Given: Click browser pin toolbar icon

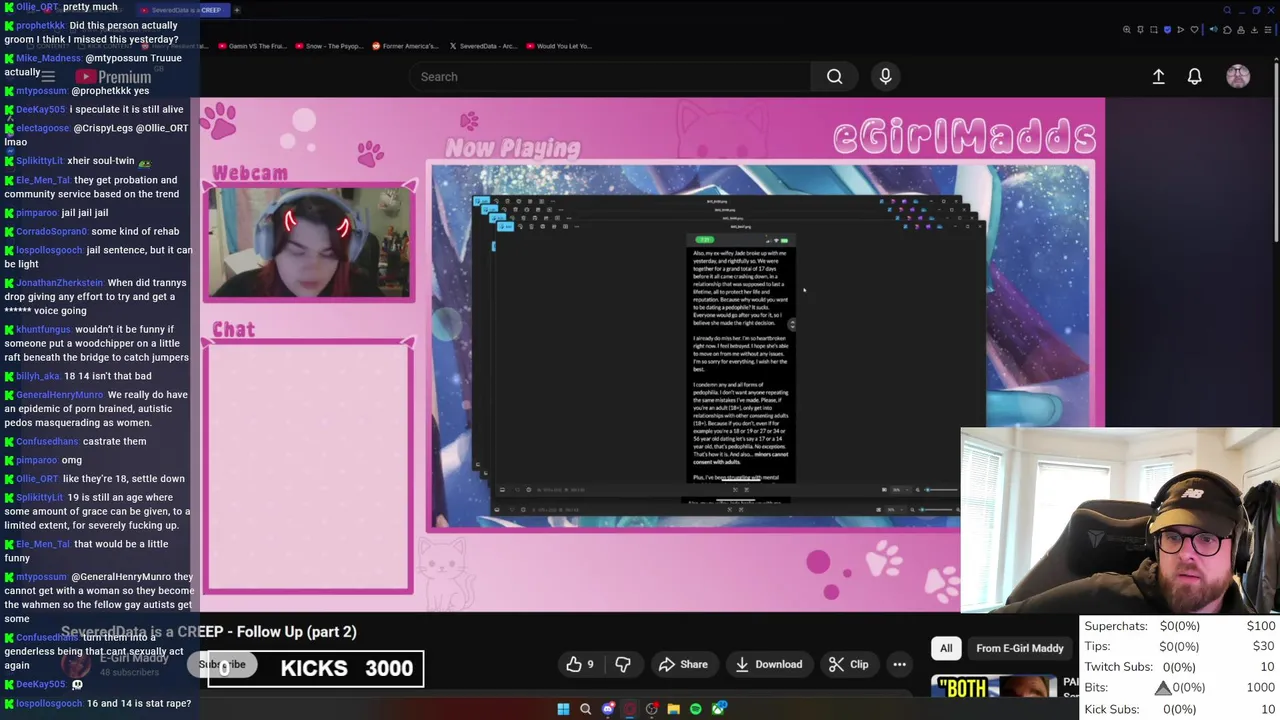Looking at the screenshot, I should click(1140, 30).
